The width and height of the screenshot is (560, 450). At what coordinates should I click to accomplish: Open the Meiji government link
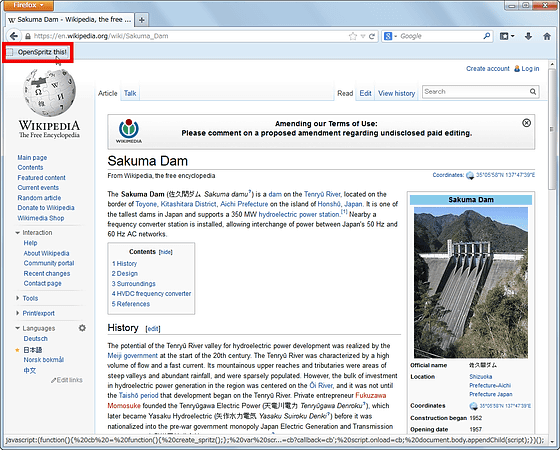[x=132, y=356]
